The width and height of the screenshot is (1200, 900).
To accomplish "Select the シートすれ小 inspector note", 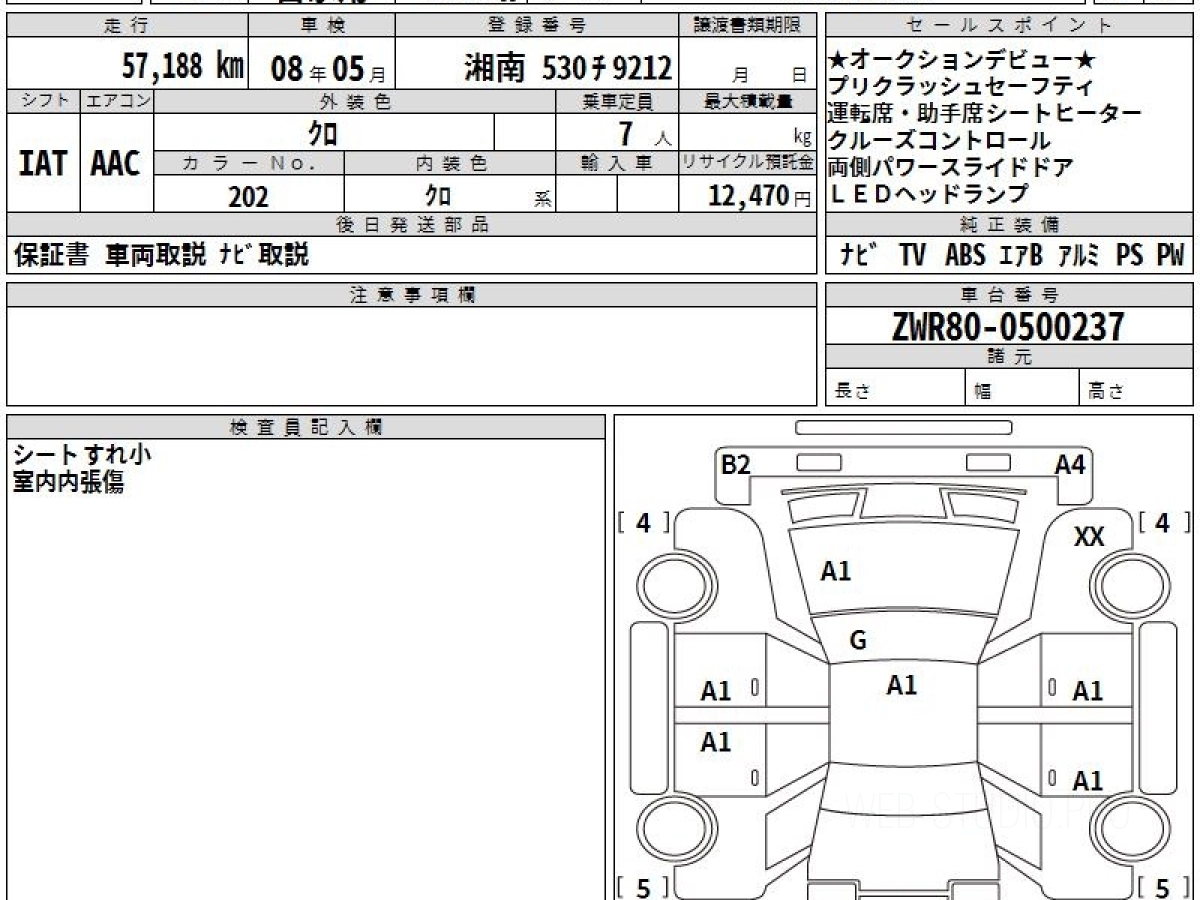I will [82, 455].
